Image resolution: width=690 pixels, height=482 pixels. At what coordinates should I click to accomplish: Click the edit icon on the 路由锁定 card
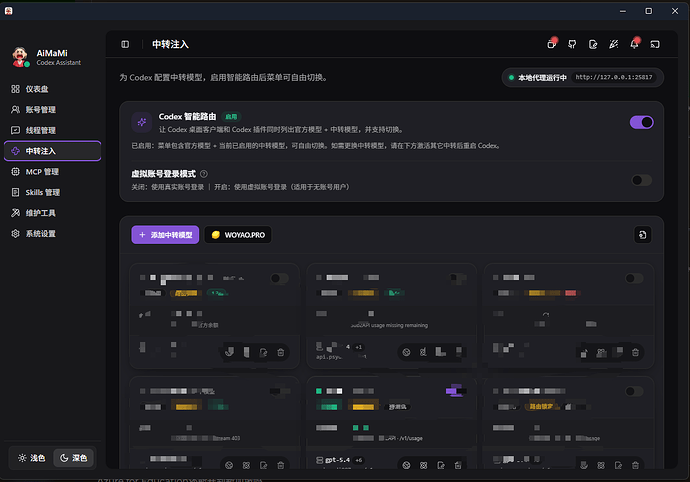coord(618,465)
